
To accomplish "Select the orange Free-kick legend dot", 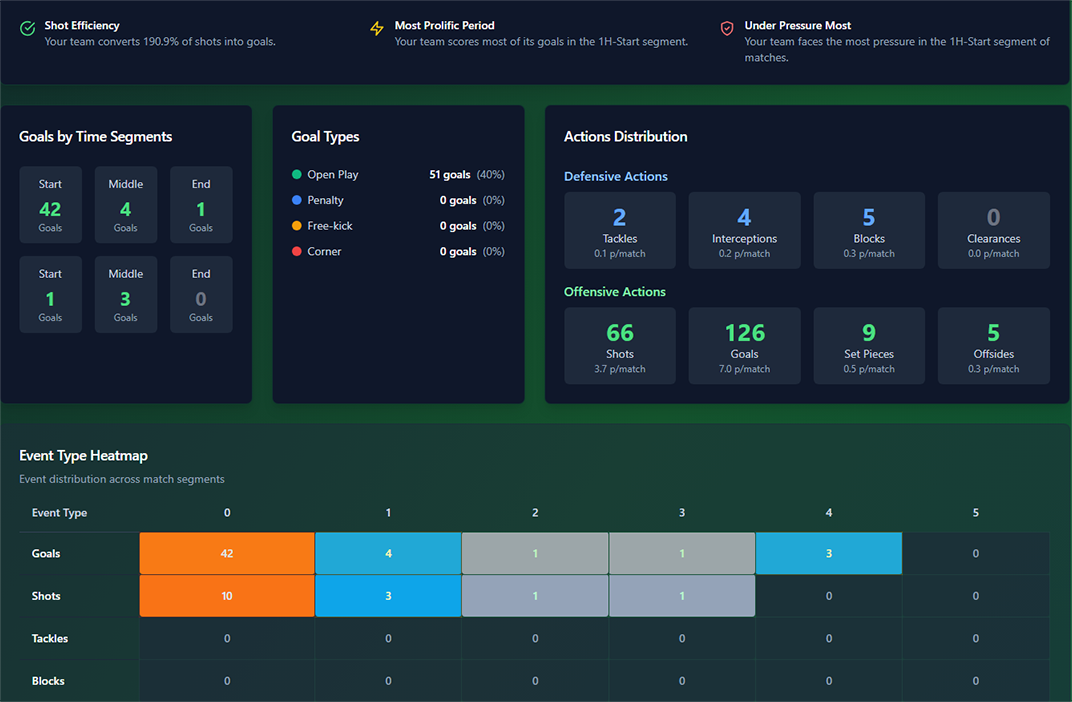I will pos(296,226).
